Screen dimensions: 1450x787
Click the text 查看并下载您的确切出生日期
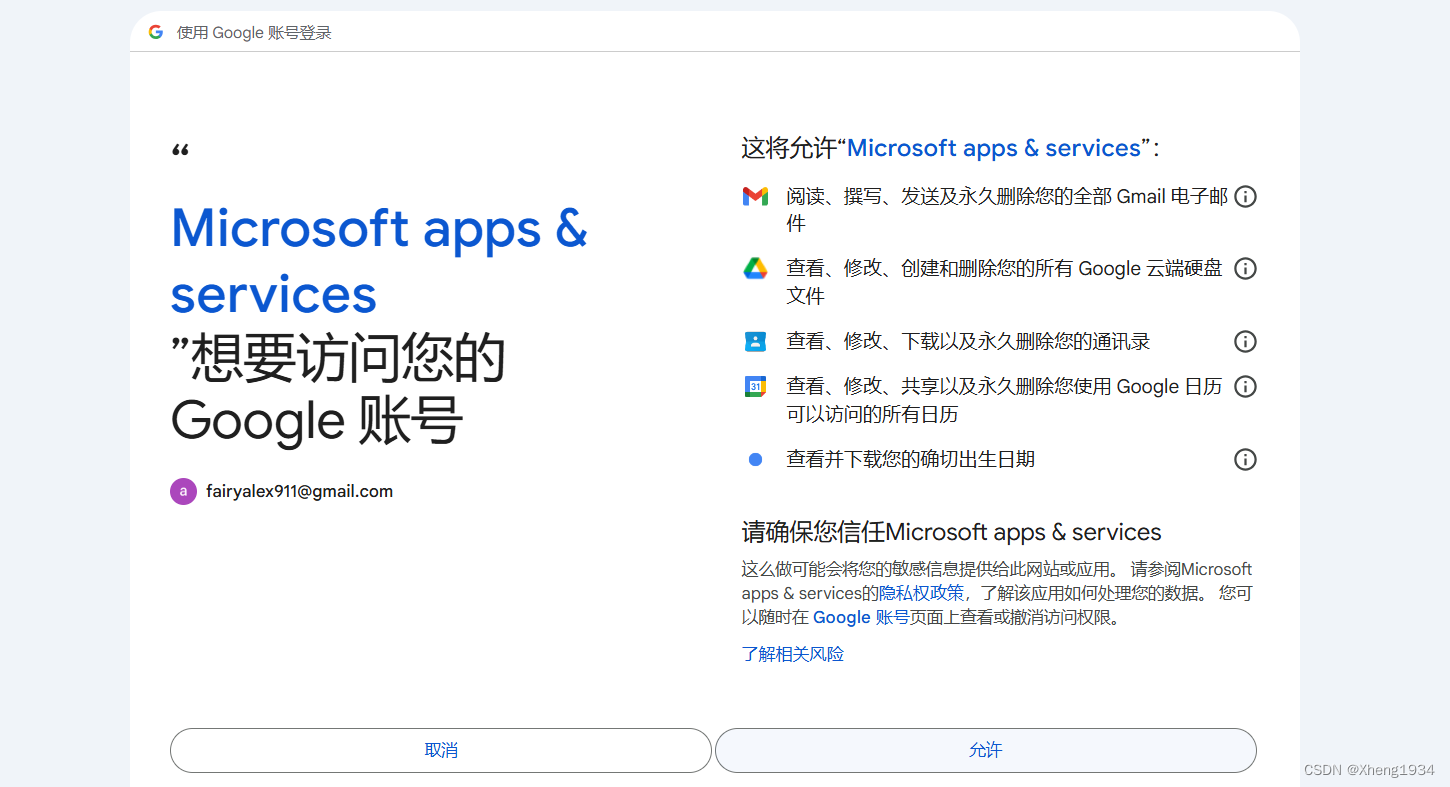coord(910,460)
